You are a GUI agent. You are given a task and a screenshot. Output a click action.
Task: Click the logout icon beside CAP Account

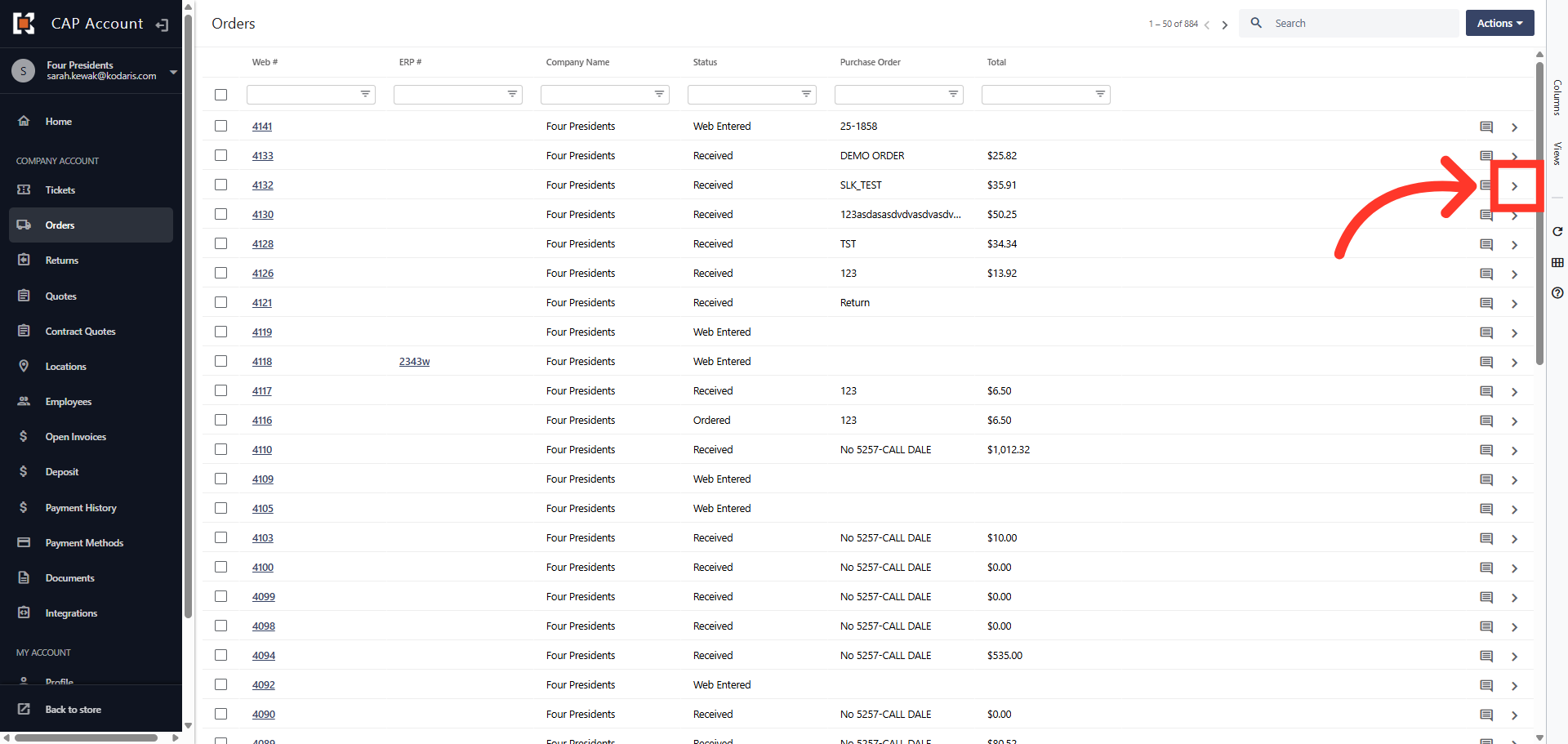(x=162, y=25)
